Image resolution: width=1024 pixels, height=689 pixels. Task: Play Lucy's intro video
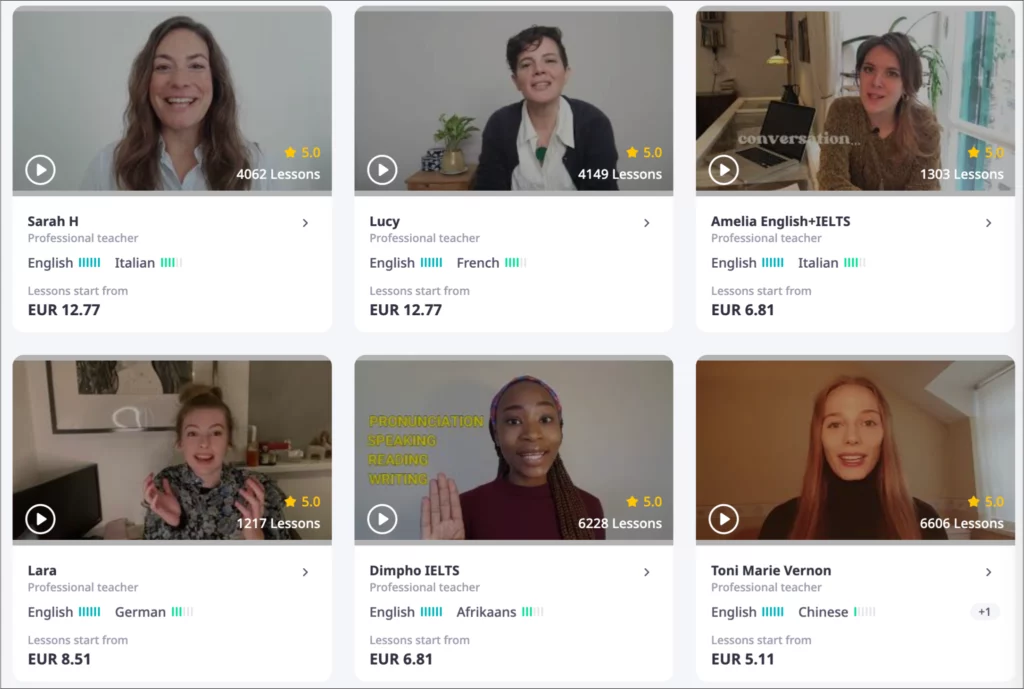coord(381,169)
